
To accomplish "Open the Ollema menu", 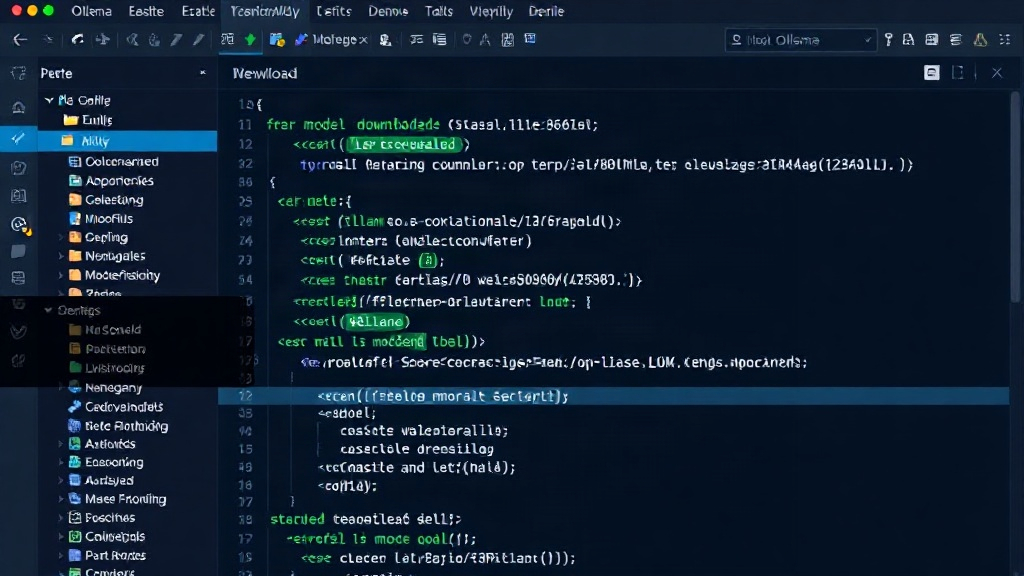I will pyautogui.click(x=91, y=11).
